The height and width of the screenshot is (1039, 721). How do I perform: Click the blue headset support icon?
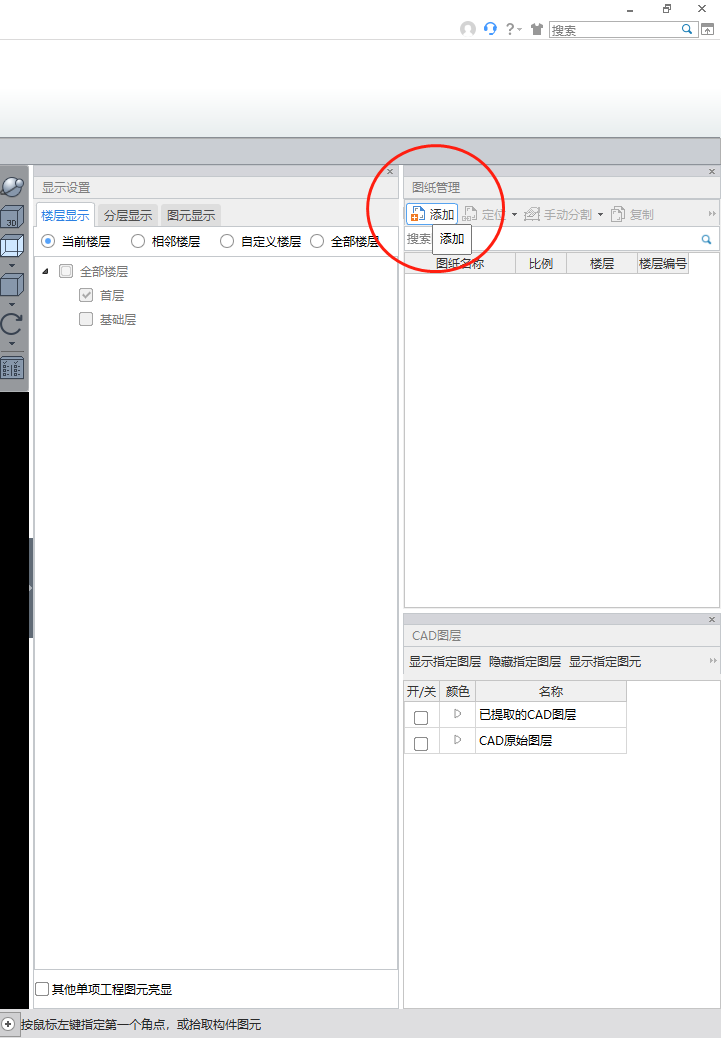490,28
